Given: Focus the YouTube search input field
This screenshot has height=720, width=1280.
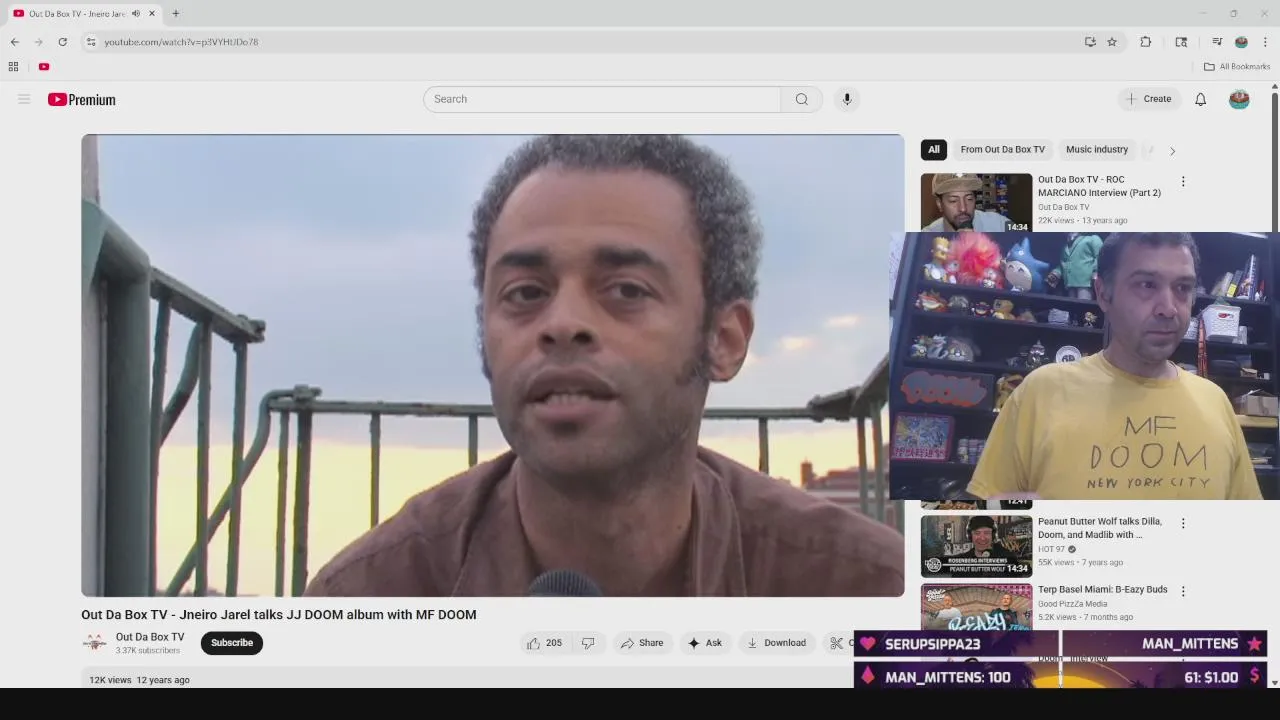Looking at the screenshot, I should click(x=602, y=99).
